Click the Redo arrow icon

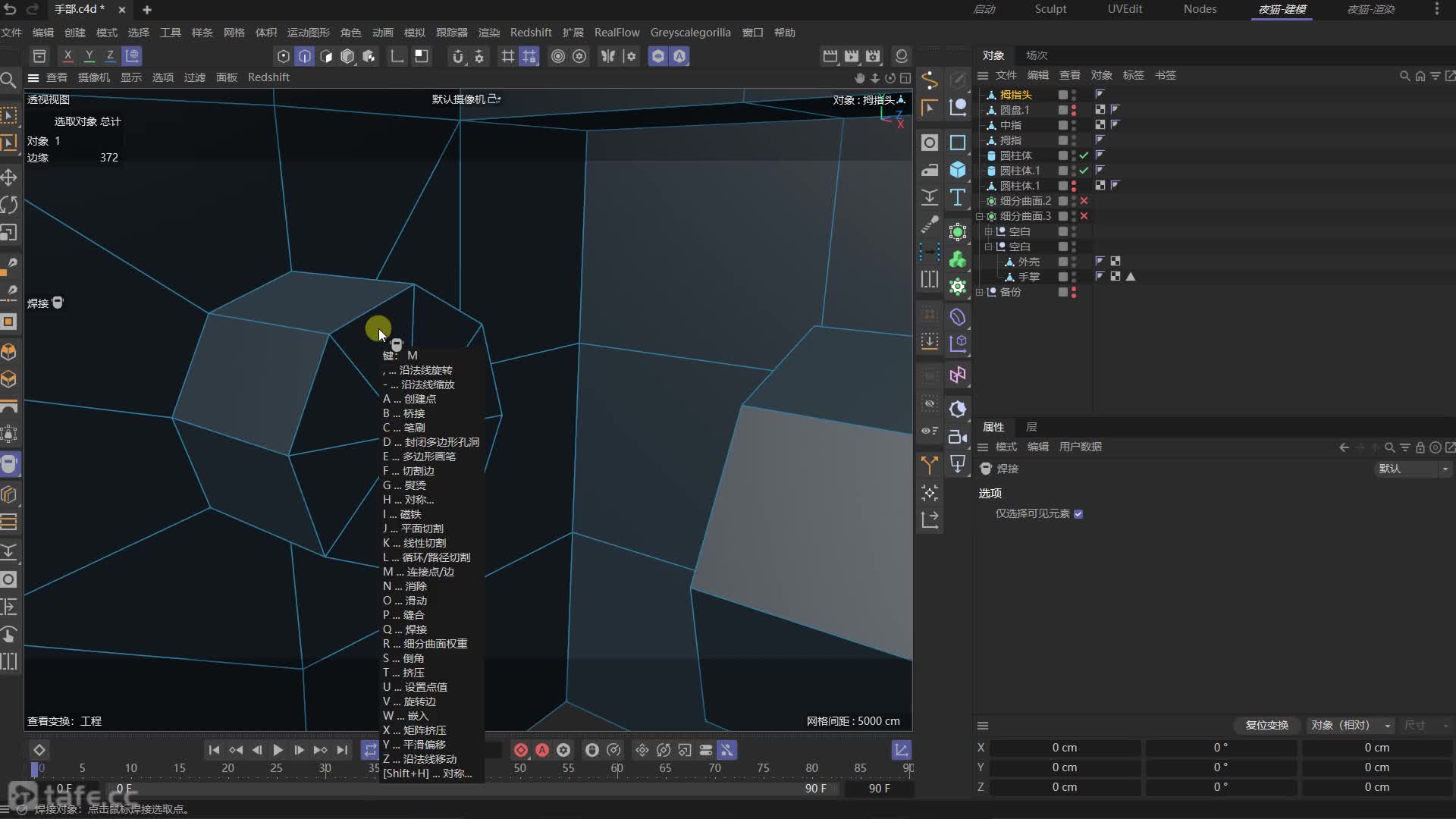tap(33, 9)
